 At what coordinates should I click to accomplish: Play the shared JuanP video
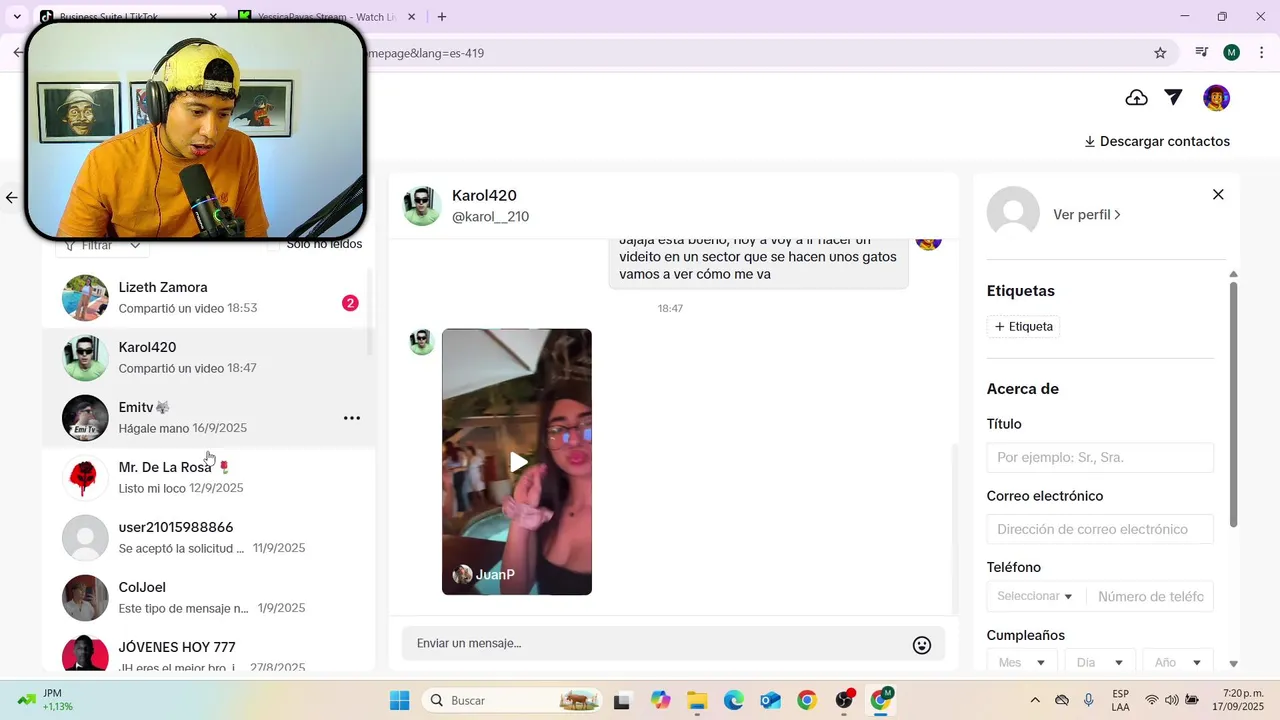click(x=518, y=462)
